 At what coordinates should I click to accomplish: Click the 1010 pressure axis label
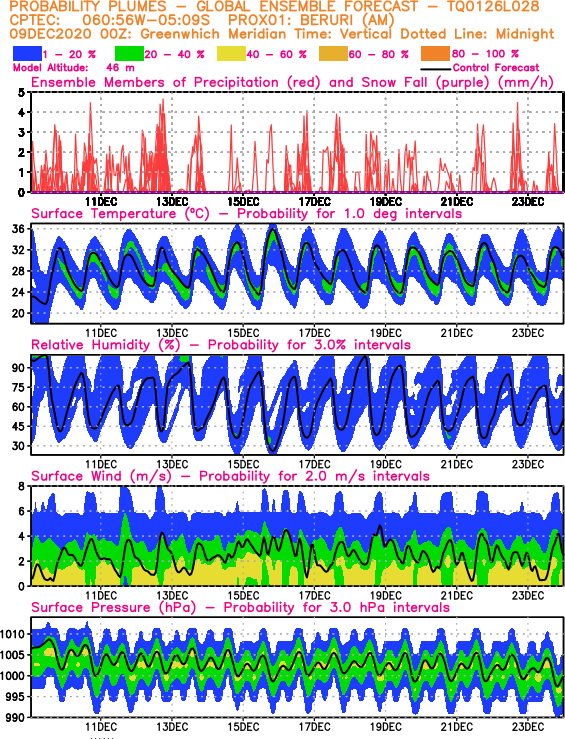coord(12,634)
